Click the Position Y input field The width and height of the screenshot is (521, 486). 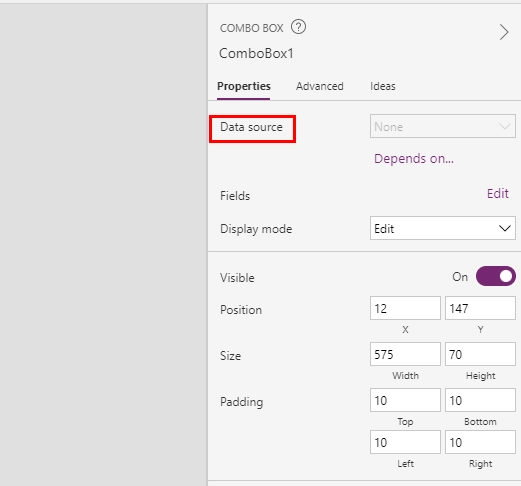pyautogui.click(x=480, y=308)
